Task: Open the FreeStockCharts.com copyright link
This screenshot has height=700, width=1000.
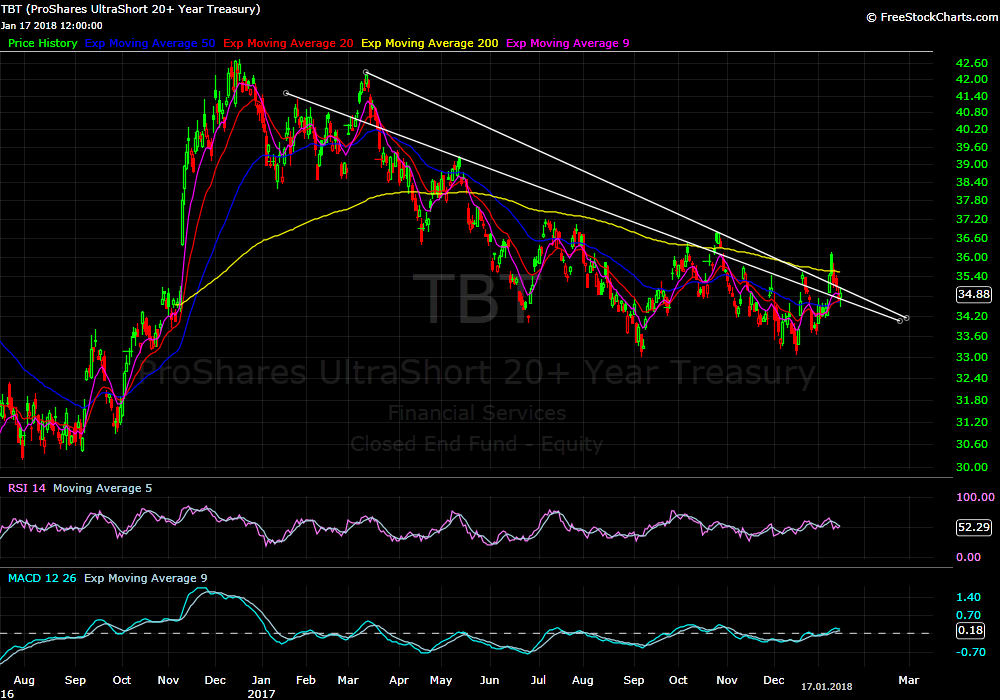Action: pos(932,17)
